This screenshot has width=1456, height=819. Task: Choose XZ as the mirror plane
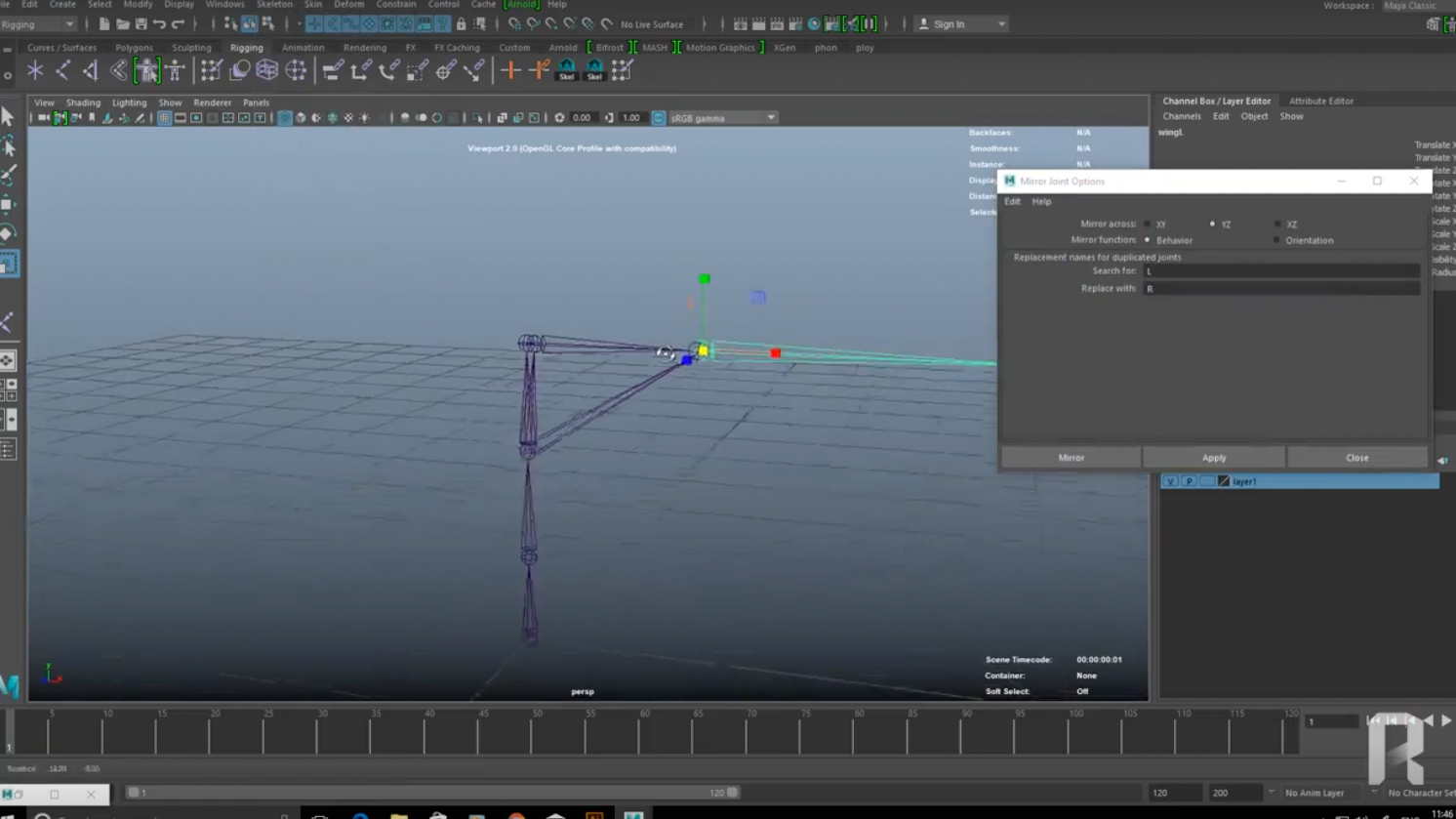point(1277,225)
